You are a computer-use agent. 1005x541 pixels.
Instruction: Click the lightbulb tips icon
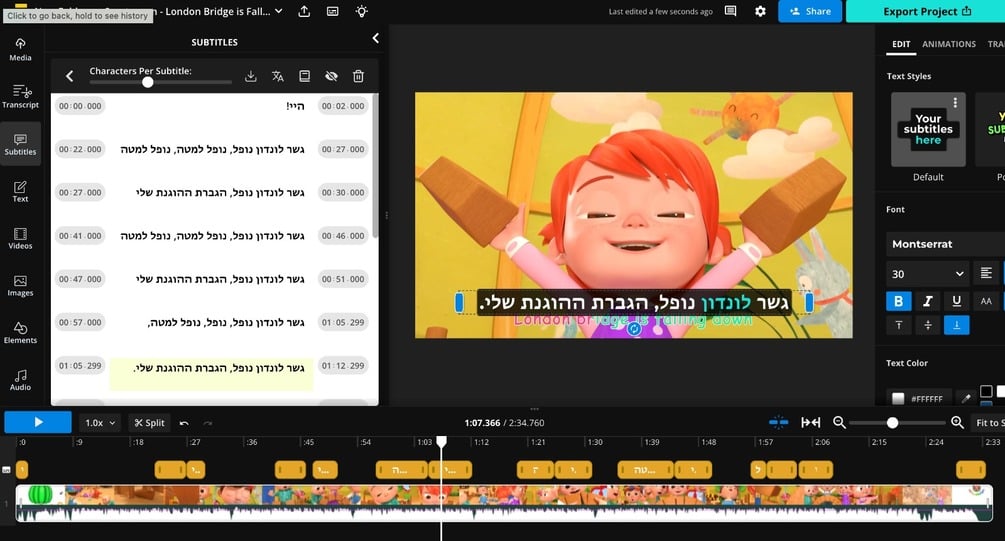pyautogui.click(x=361, y=12)
